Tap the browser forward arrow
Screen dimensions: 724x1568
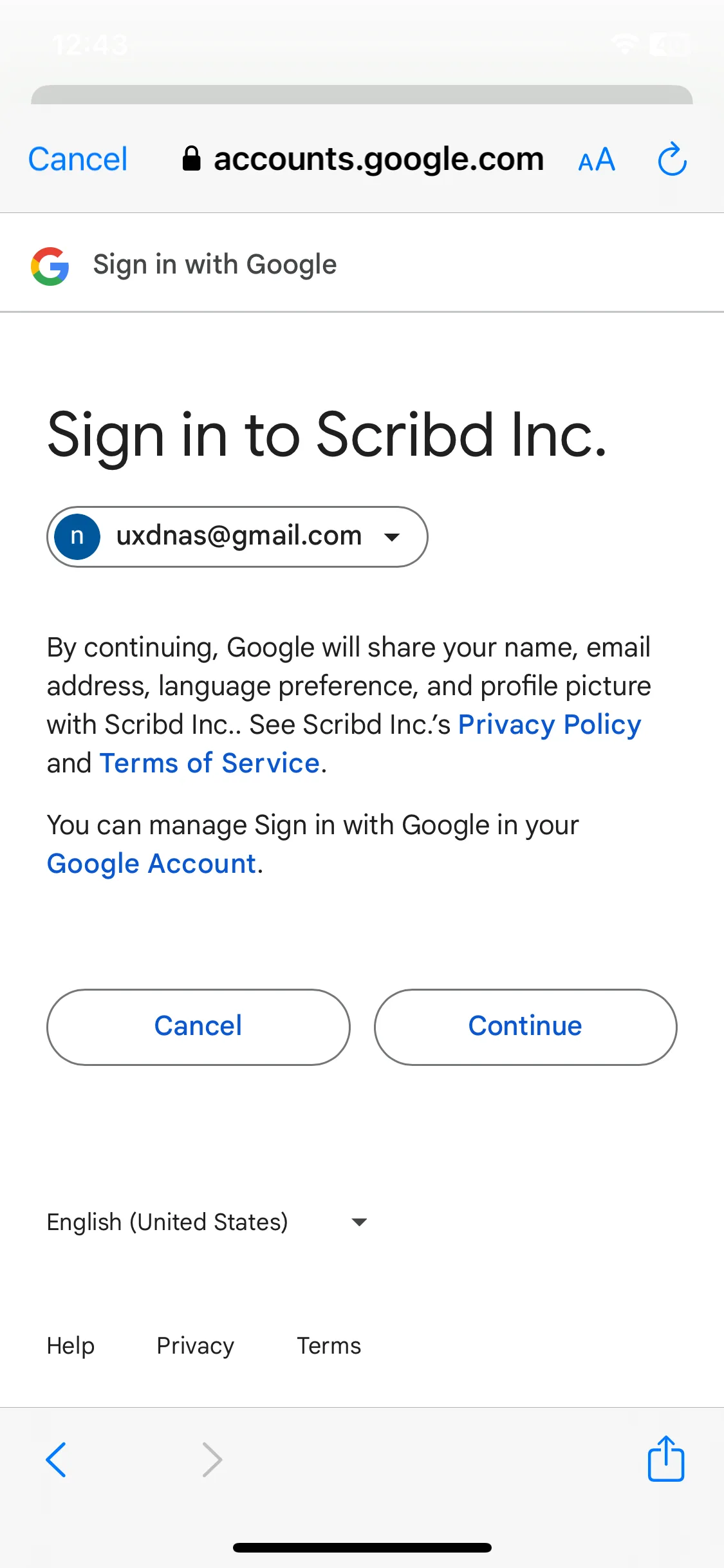[212, 1459]
